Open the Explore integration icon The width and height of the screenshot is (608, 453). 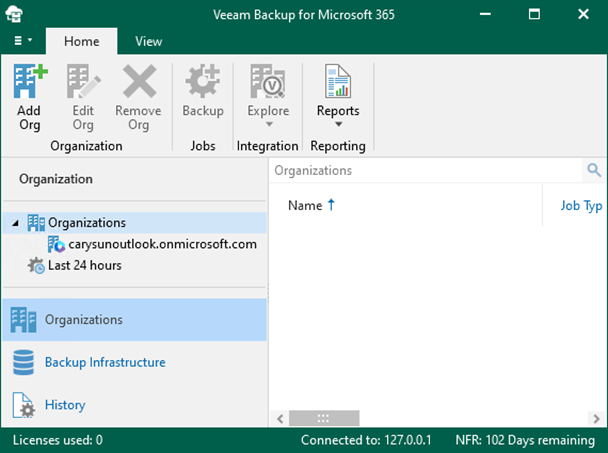pos(268,82)
